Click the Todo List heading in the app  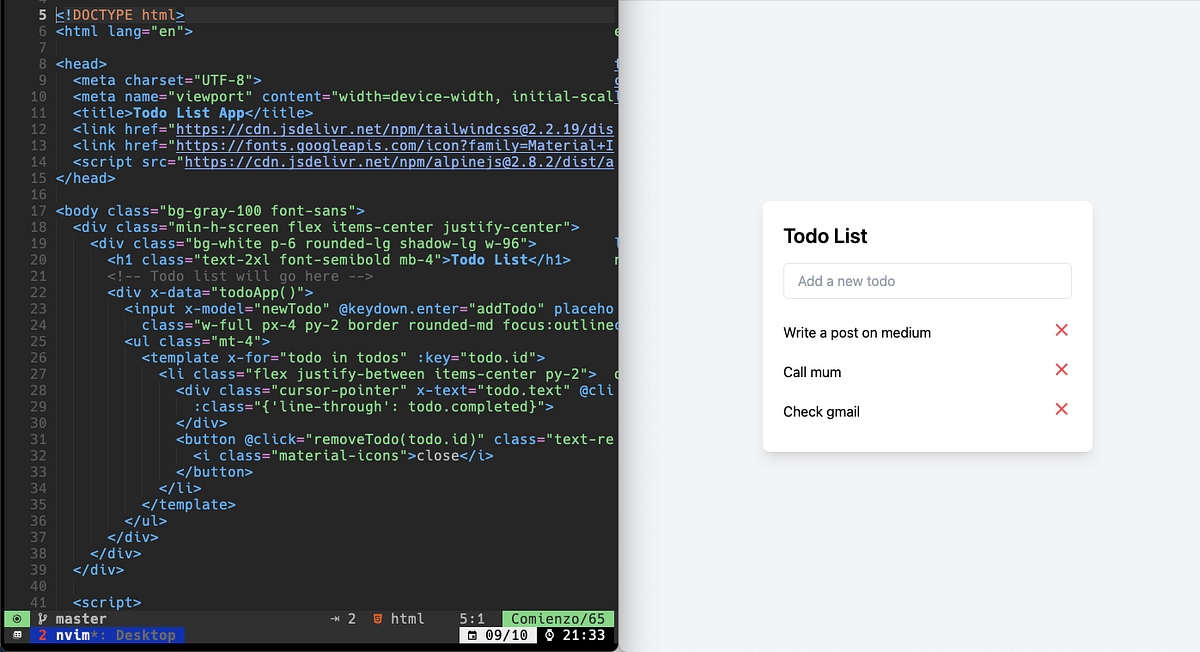click(825, 236)
